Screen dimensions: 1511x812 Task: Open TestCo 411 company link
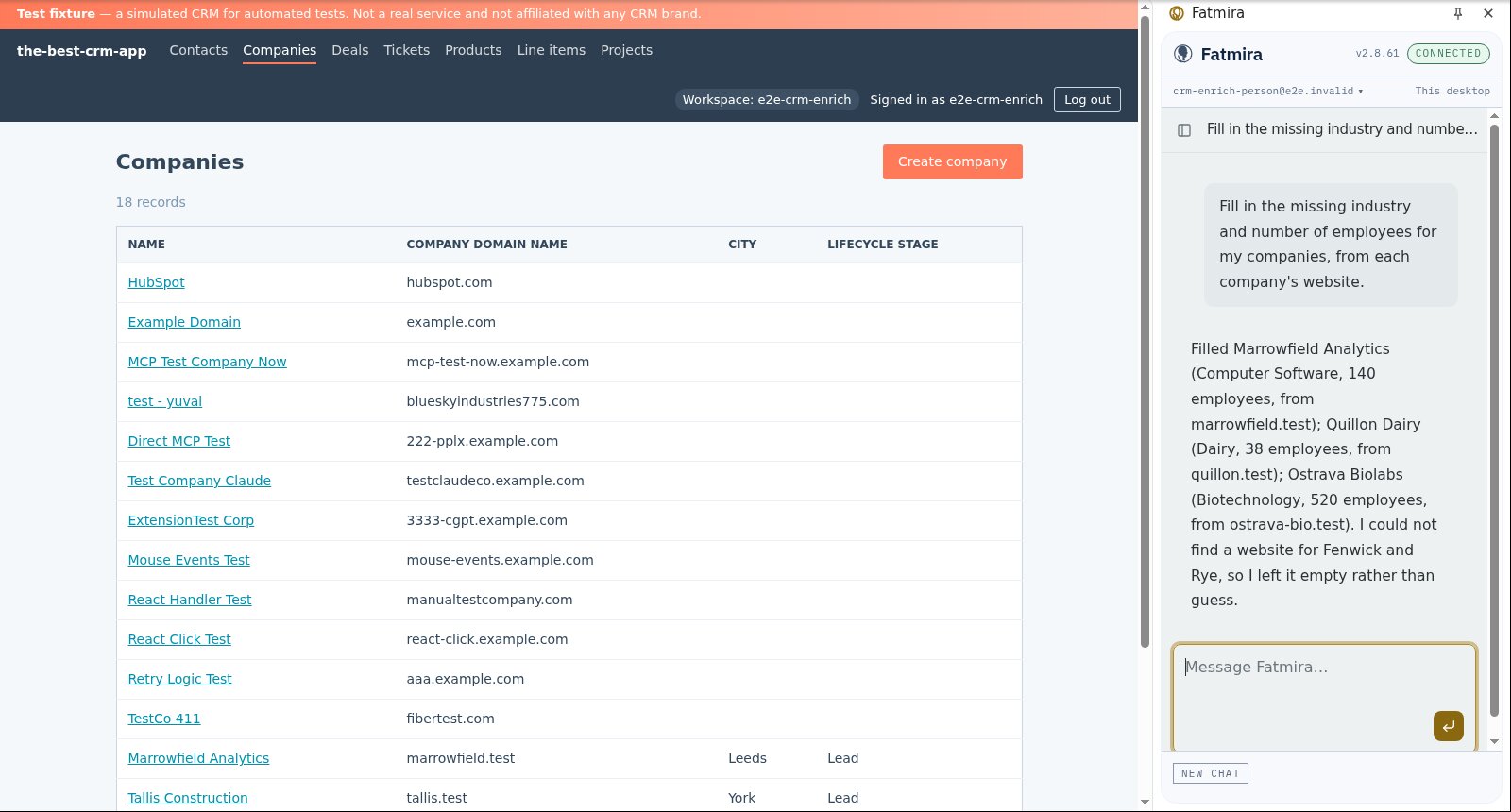point(164,719)
